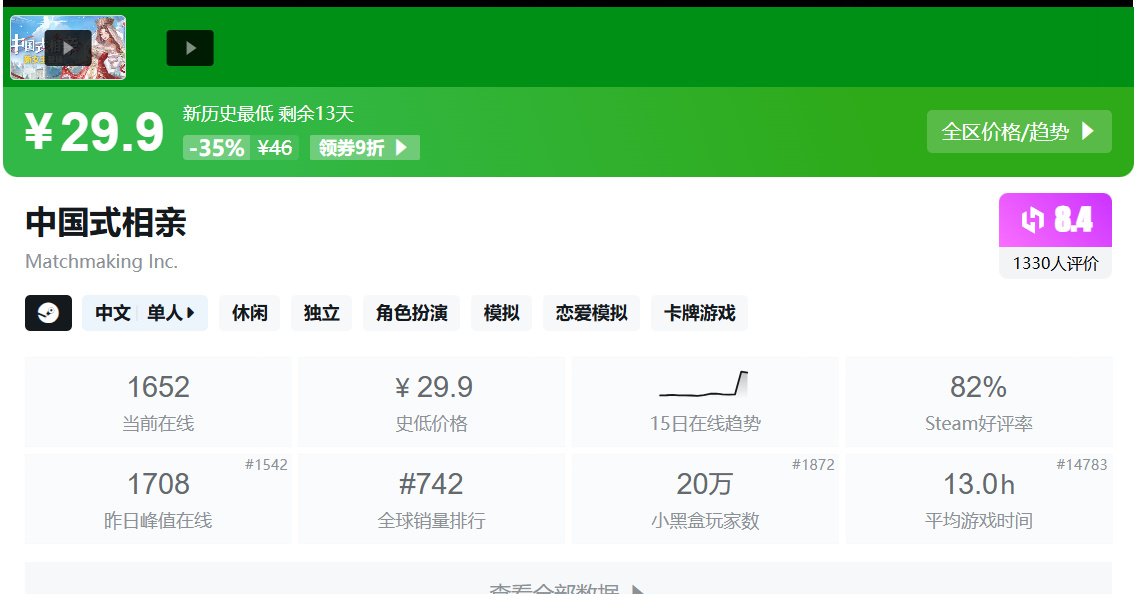Select the 独立 tag
This screenshot has width=1137, height=594.
coord(321,313)
